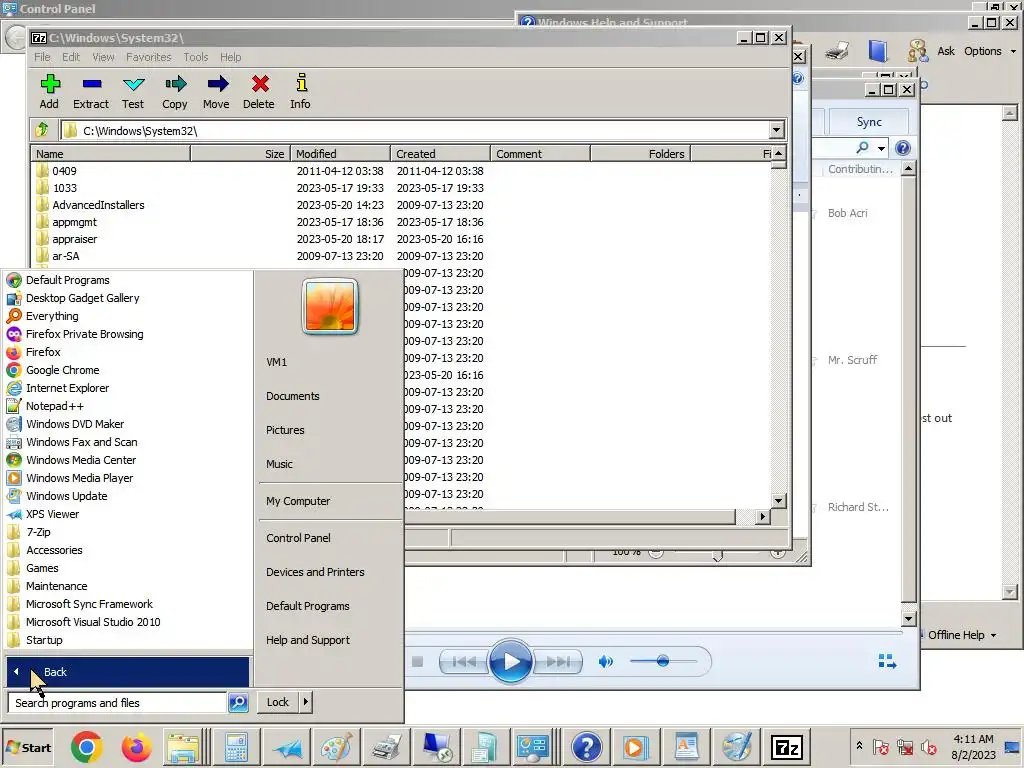Image resolution: width=1024 pixels, height=768 pixels.
Task: Open the Help menu in 7-Zip
Action: tap(231, 57)
